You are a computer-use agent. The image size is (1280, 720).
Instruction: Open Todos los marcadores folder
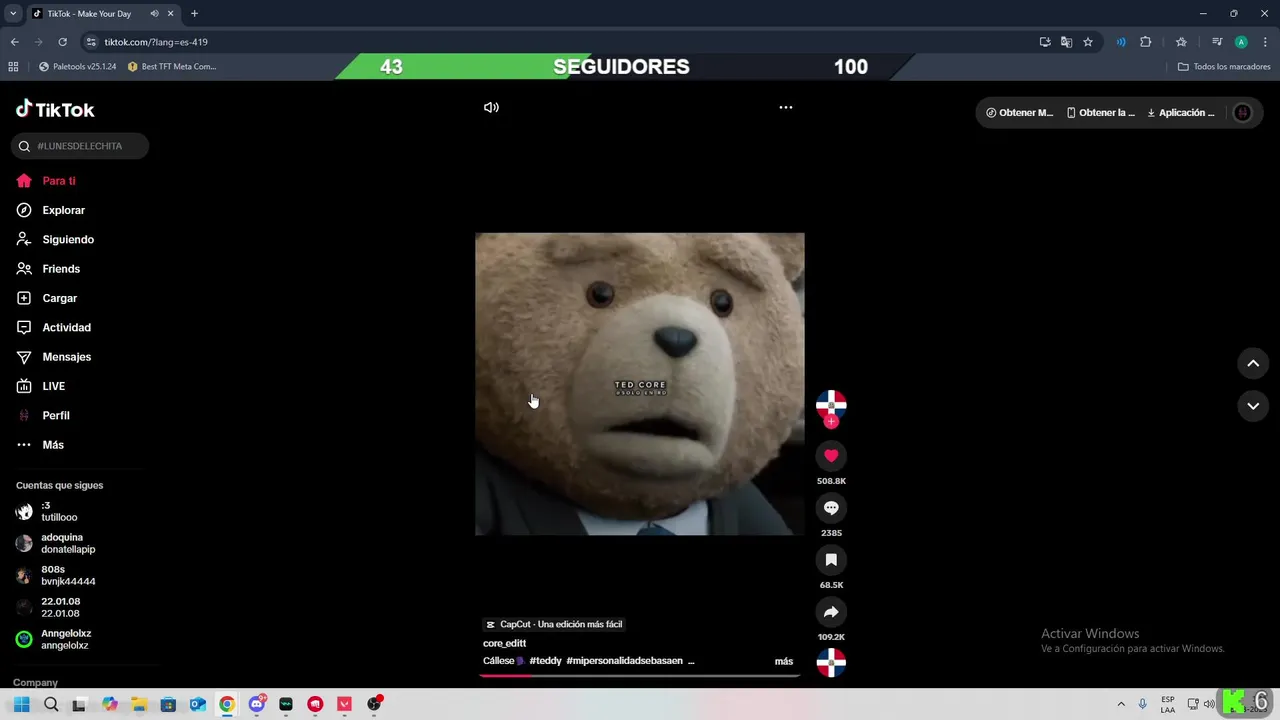1224,67
